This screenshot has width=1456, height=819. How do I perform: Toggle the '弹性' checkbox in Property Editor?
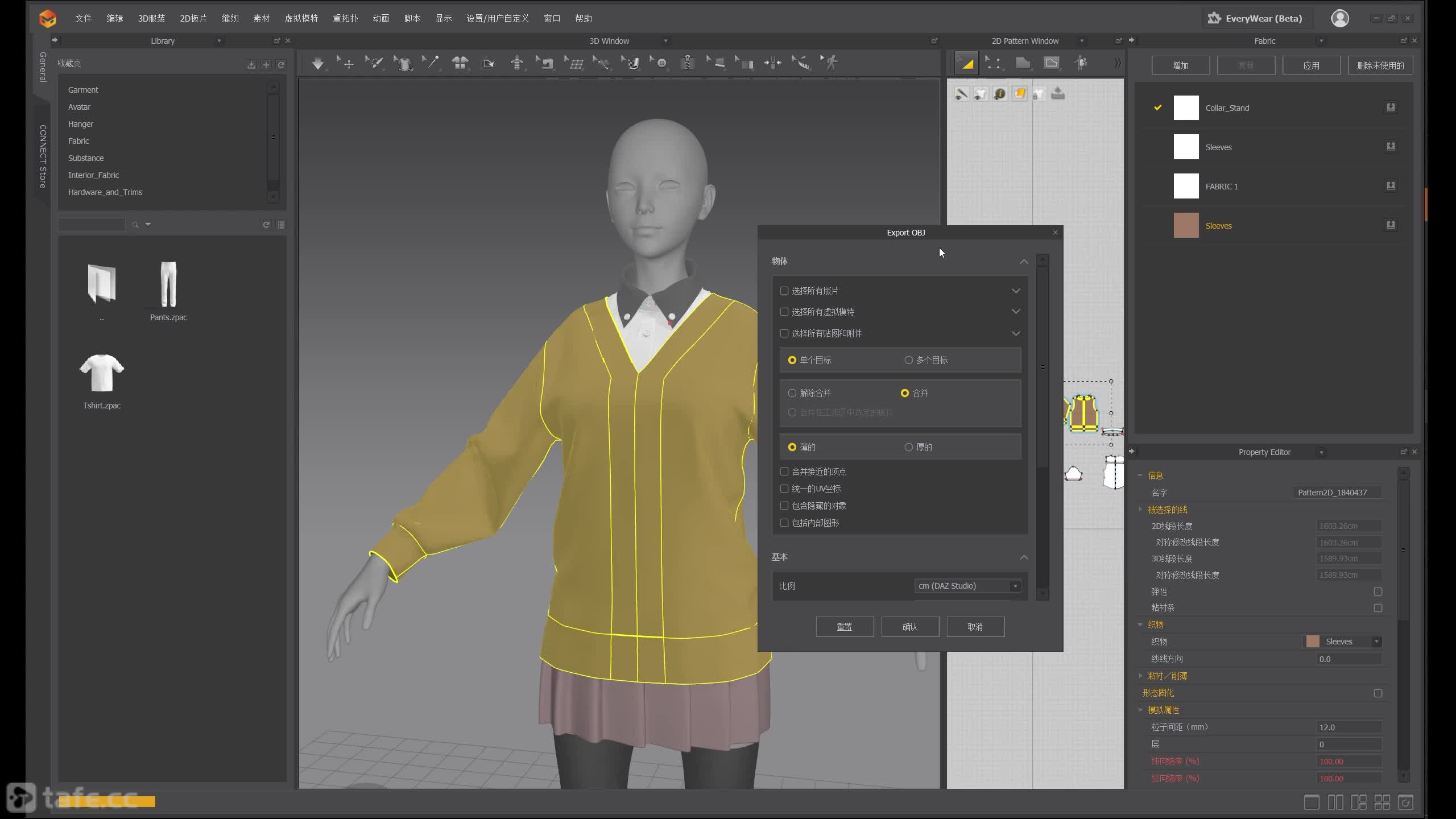1378,591
